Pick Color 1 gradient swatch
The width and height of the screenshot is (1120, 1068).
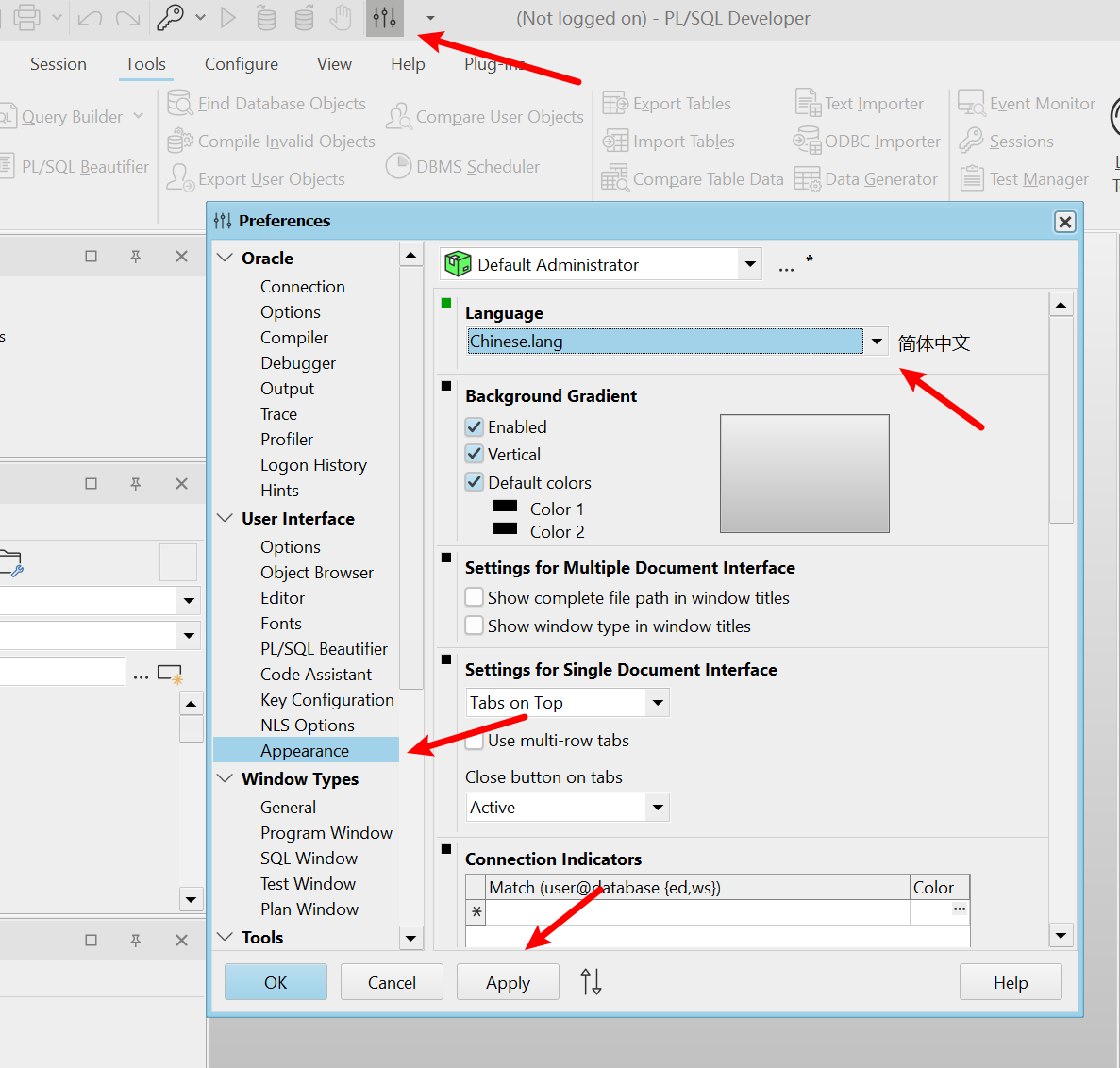[x=505, y=506]
